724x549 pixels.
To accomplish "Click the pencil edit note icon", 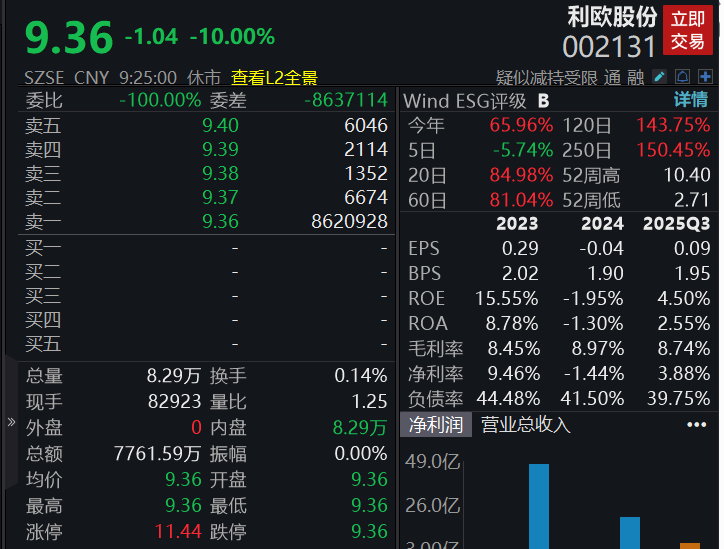I will (x=660, y=77).
